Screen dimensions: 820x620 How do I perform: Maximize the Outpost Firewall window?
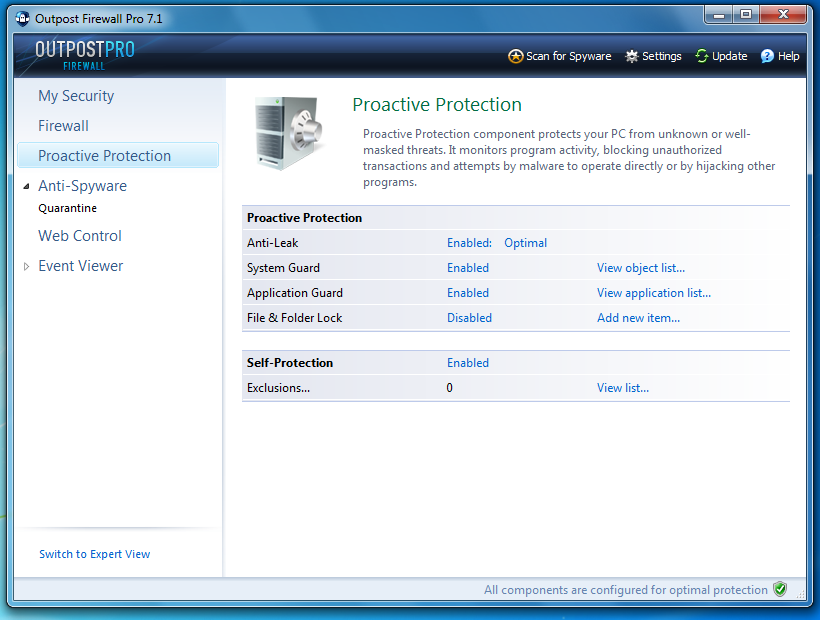click(x=746, y=15)
